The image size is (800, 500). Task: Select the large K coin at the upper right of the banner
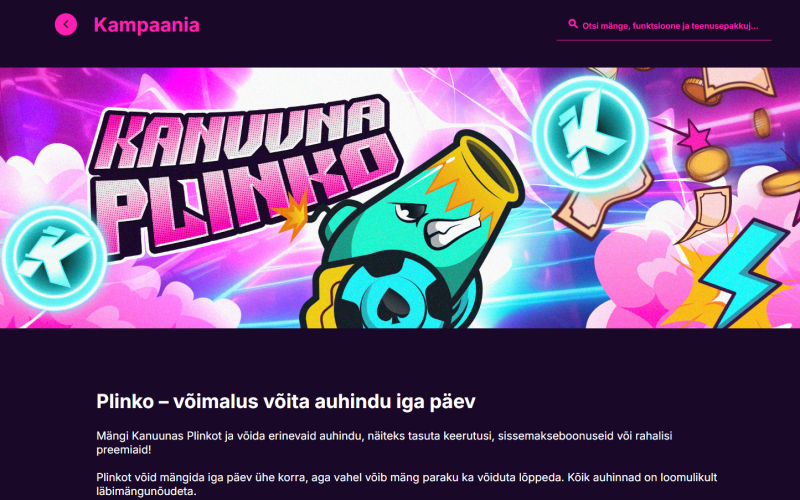click(590, 134)
